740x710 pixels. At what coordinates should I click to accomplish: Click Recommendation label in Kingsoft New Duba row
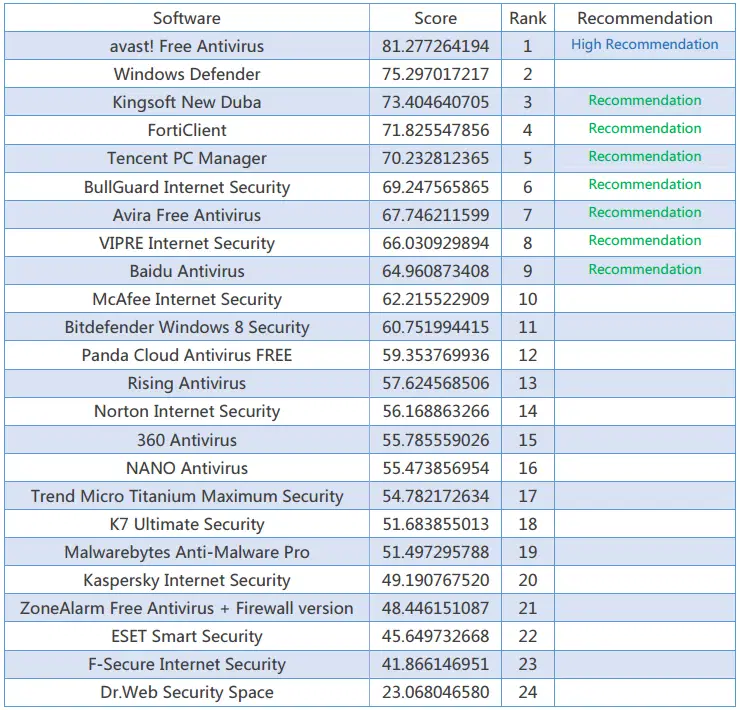pos(645,101)
